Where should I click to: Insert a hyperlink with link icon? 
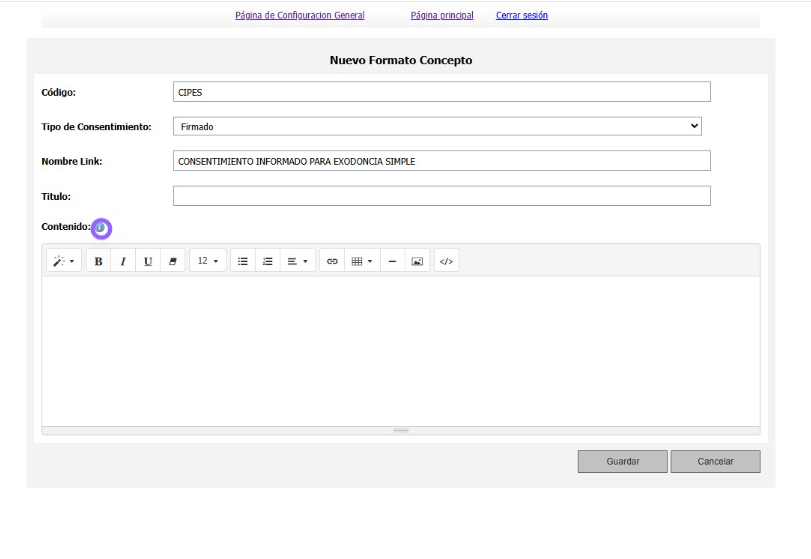click(x=332, y=261)
